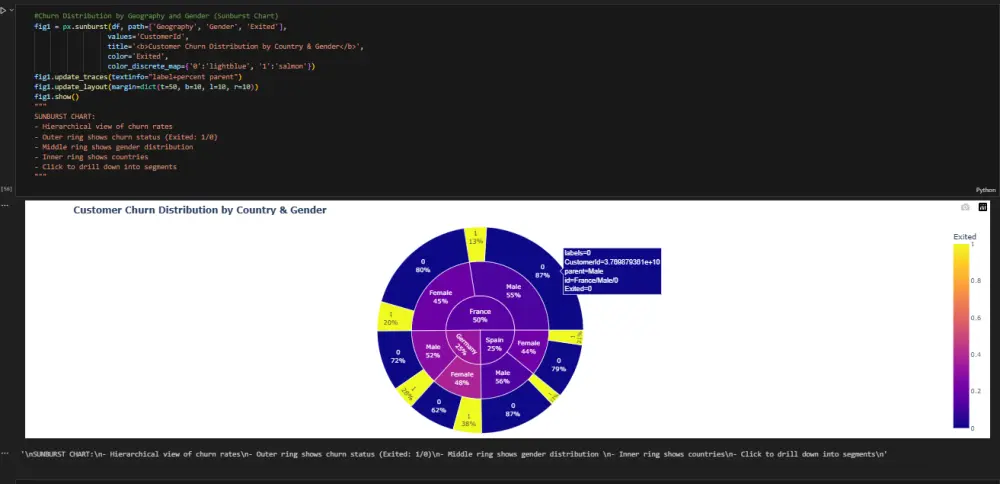This screenshot has width=1000, height=484.
Task: Select France Female 45% segment
Action: click(440, 297)
